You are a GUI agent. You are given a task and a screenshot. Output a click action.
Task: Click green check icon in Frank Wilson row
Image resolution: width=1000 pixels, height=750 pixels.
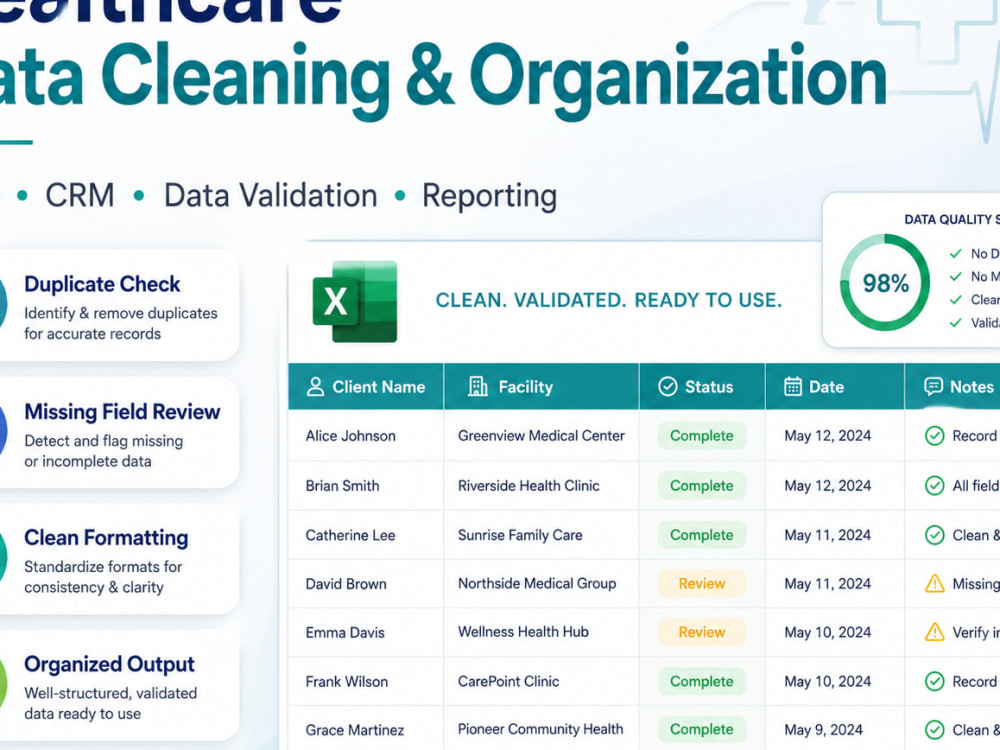pyautogui.click(x=934, y=681)
